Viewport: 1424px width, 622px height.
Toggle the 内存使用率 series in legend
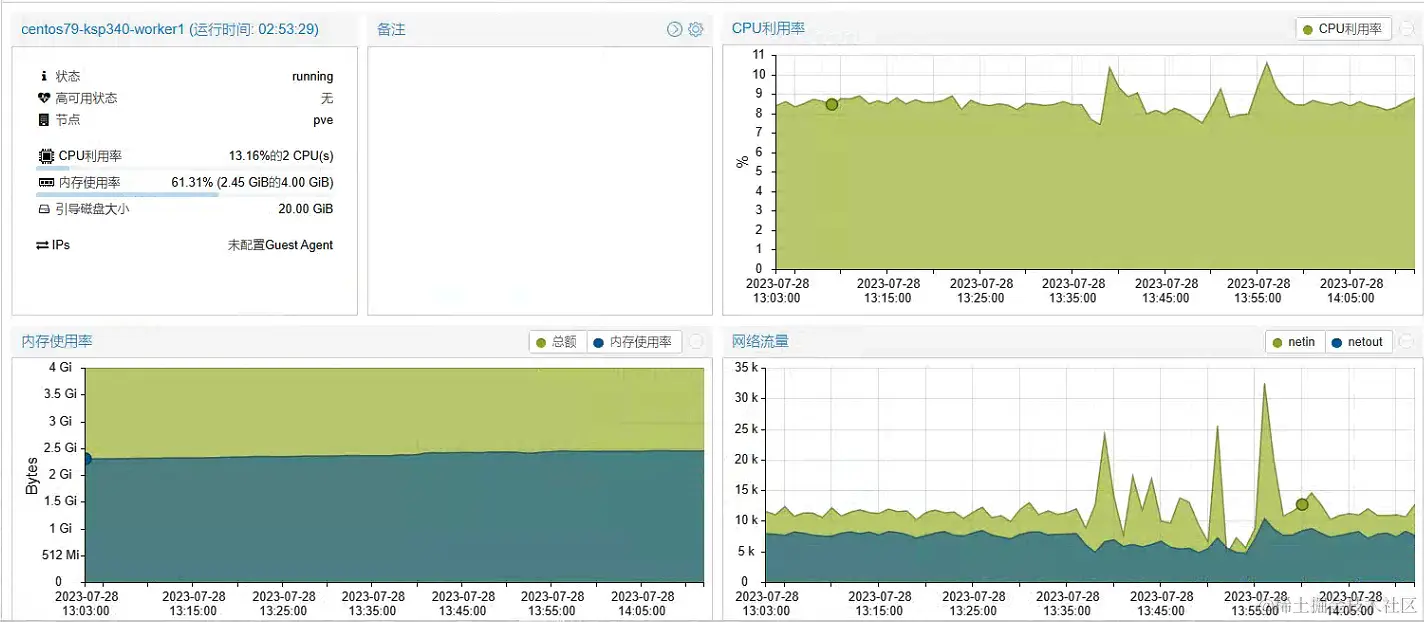(x=633, y=342)
